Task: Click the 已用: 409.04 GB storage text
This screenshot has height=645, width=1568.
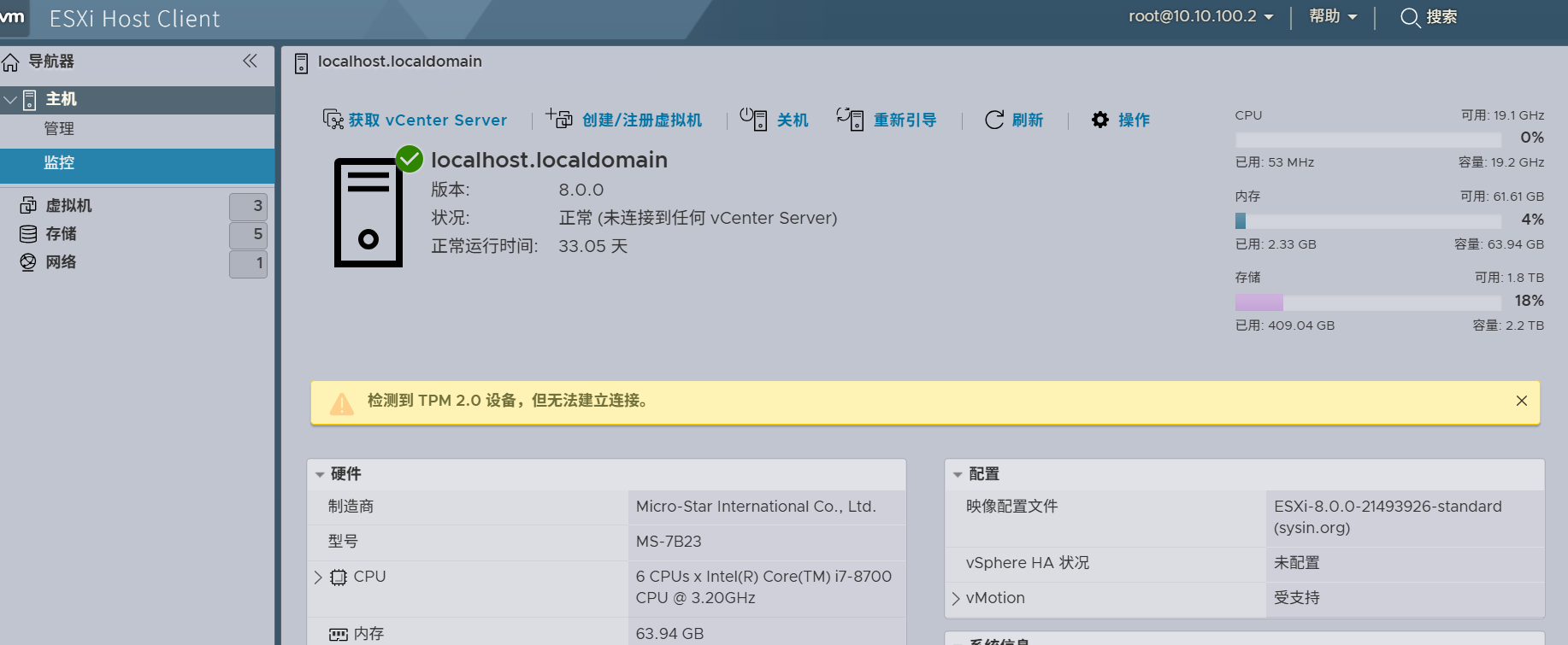Action: [1284, 325]
